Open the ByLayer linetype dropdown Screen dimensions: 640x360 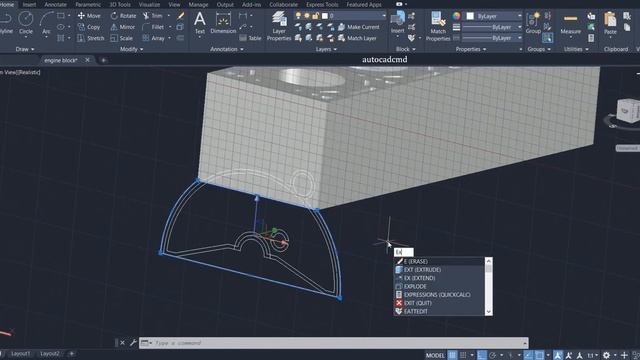pyautogui.click(x=492, y=38)
